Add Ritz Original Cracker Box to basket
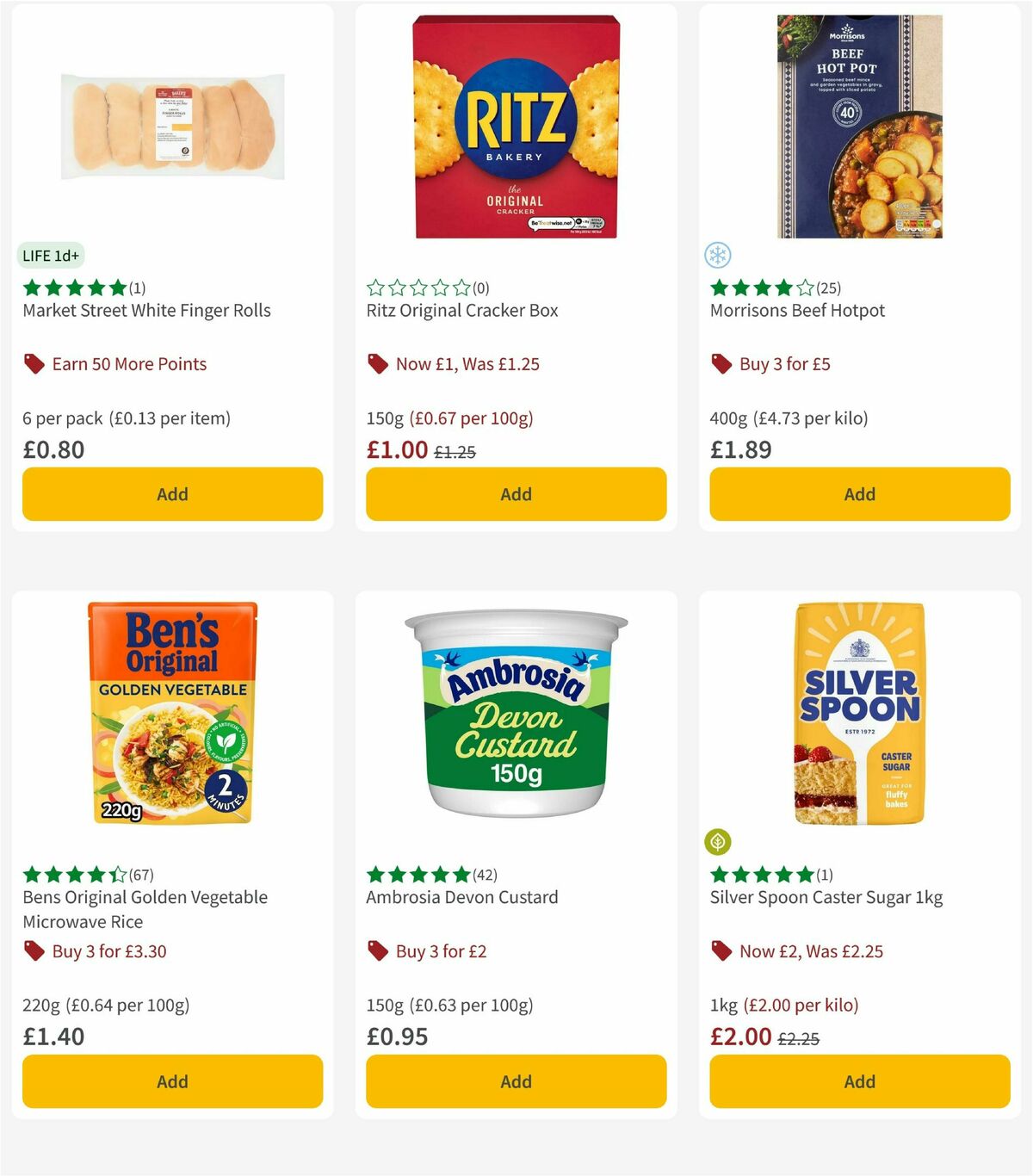 [515, 494]
